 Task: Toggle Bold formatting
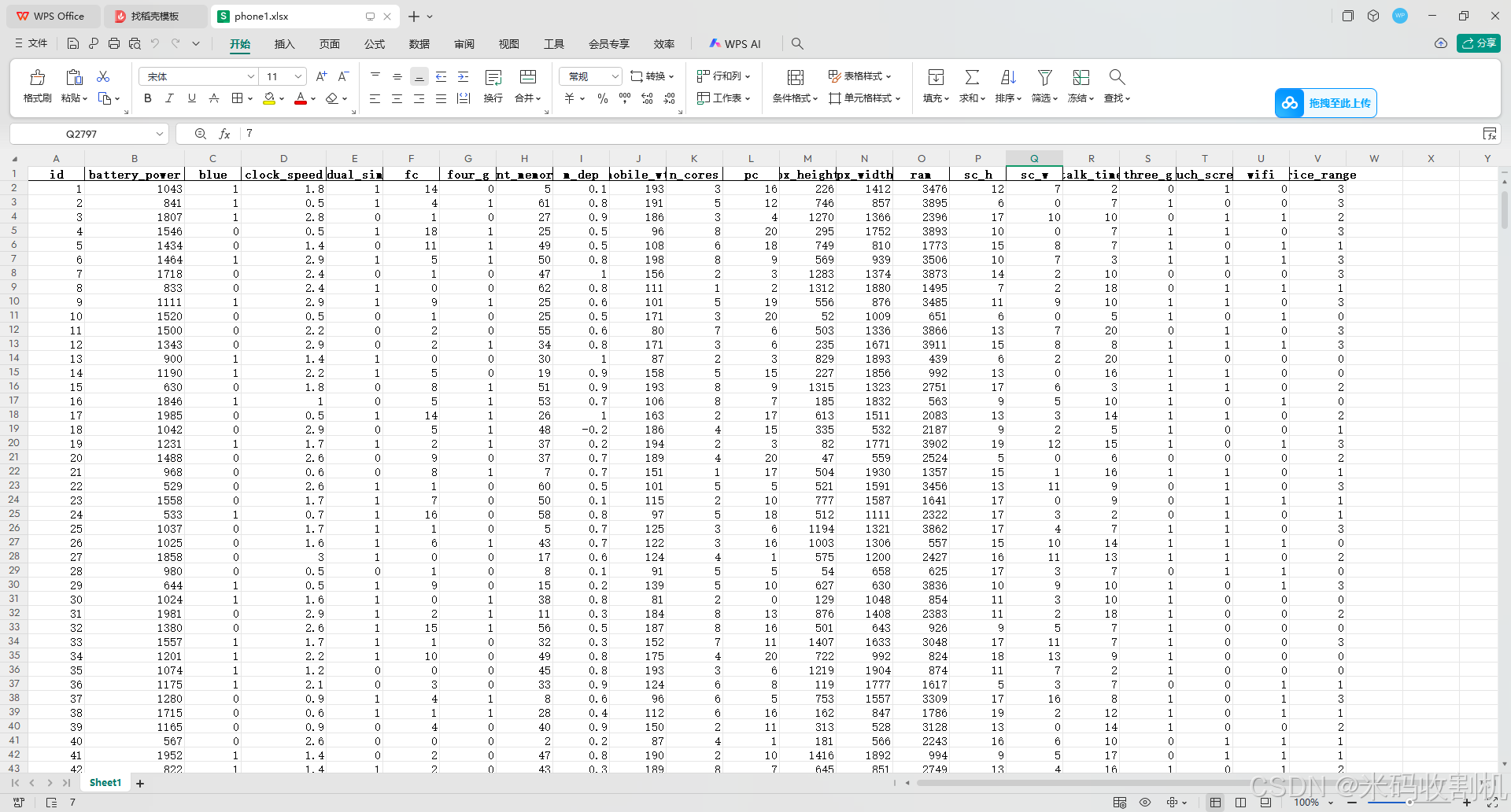point(148,98)
